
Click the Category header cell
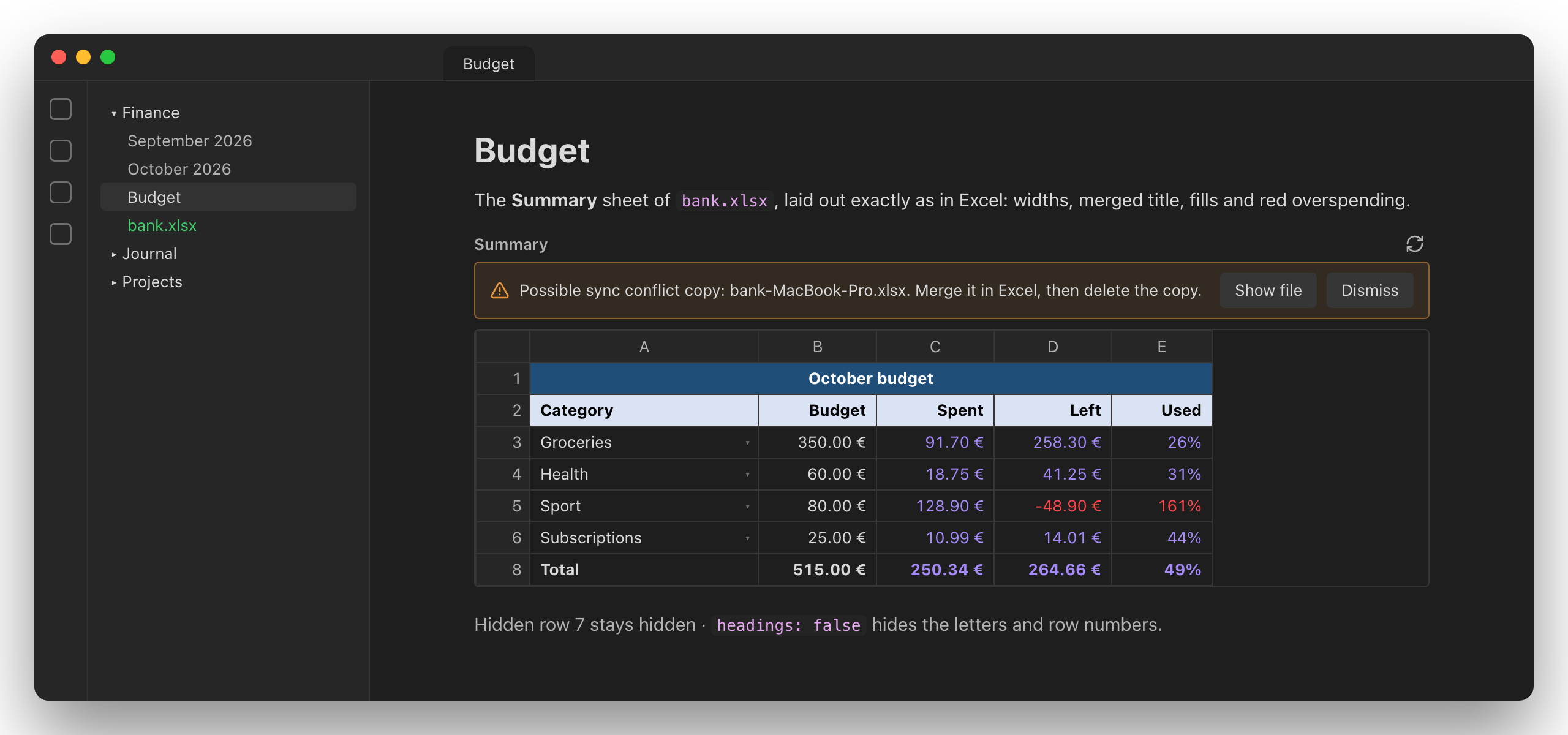point(644,410)
